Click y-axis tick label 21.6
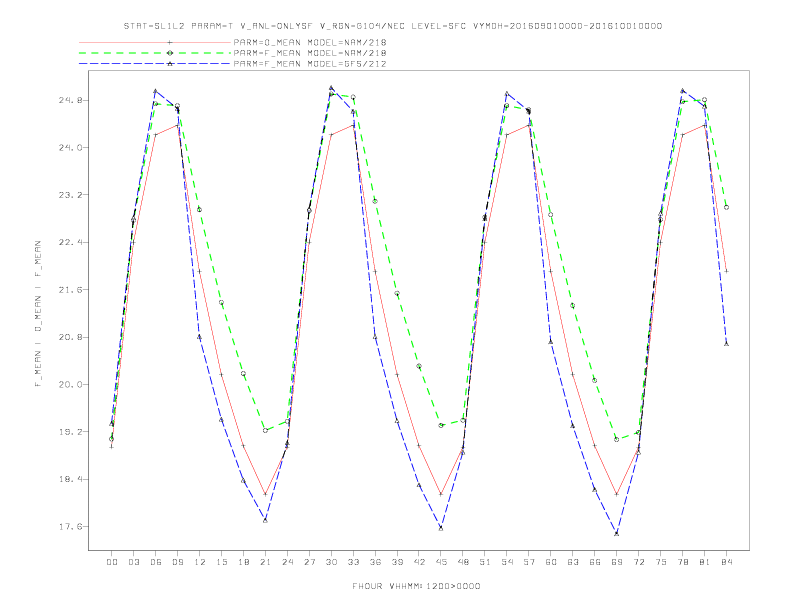The image size is (792, 612). tap(71, 290)
